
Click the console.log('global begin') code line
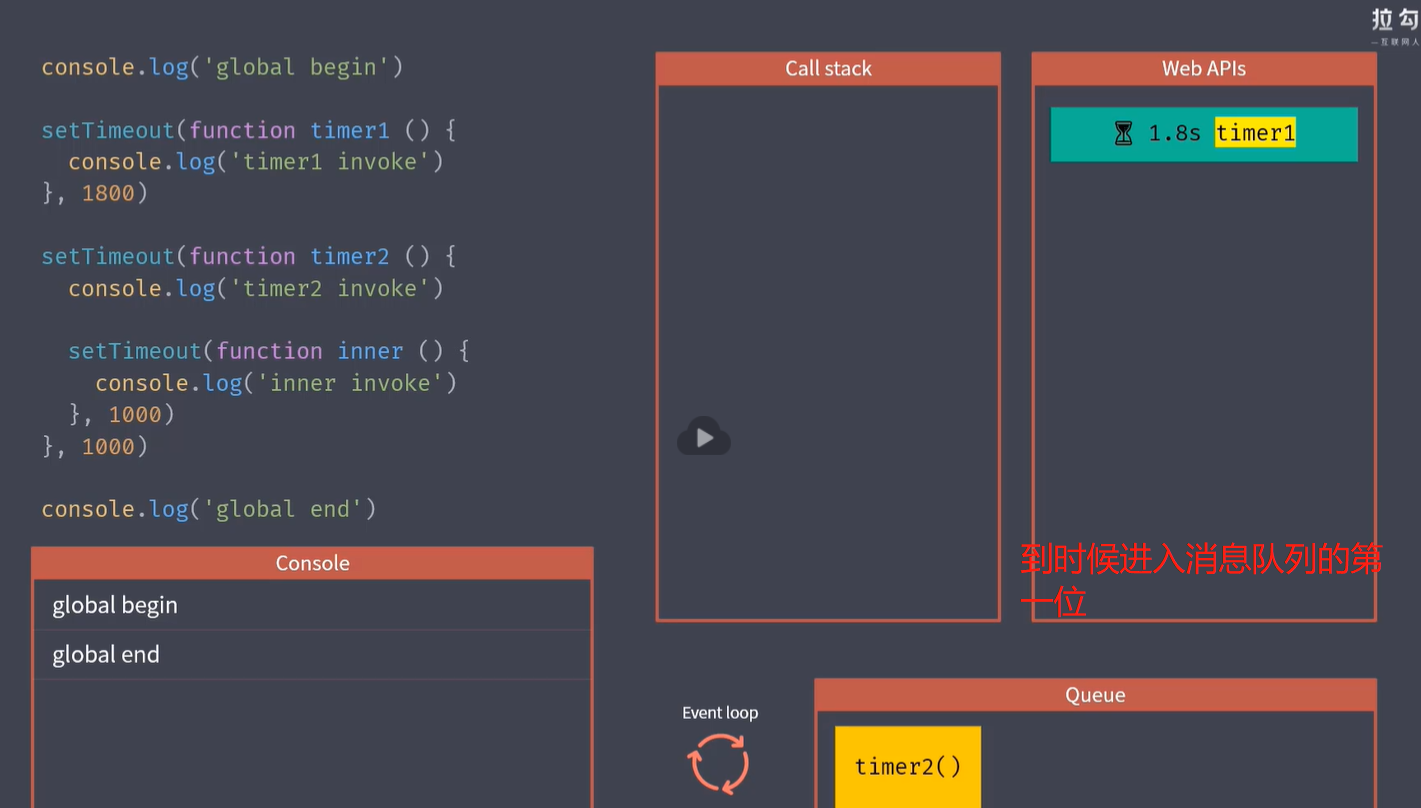pos(222,67)
